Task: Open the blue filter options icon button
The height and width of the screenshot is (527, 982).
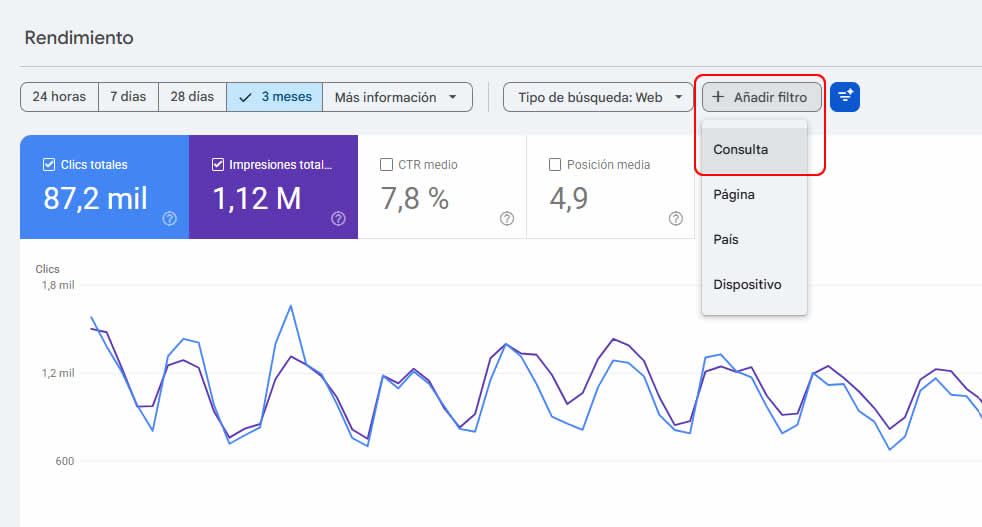Action: (x=845, y=97)
